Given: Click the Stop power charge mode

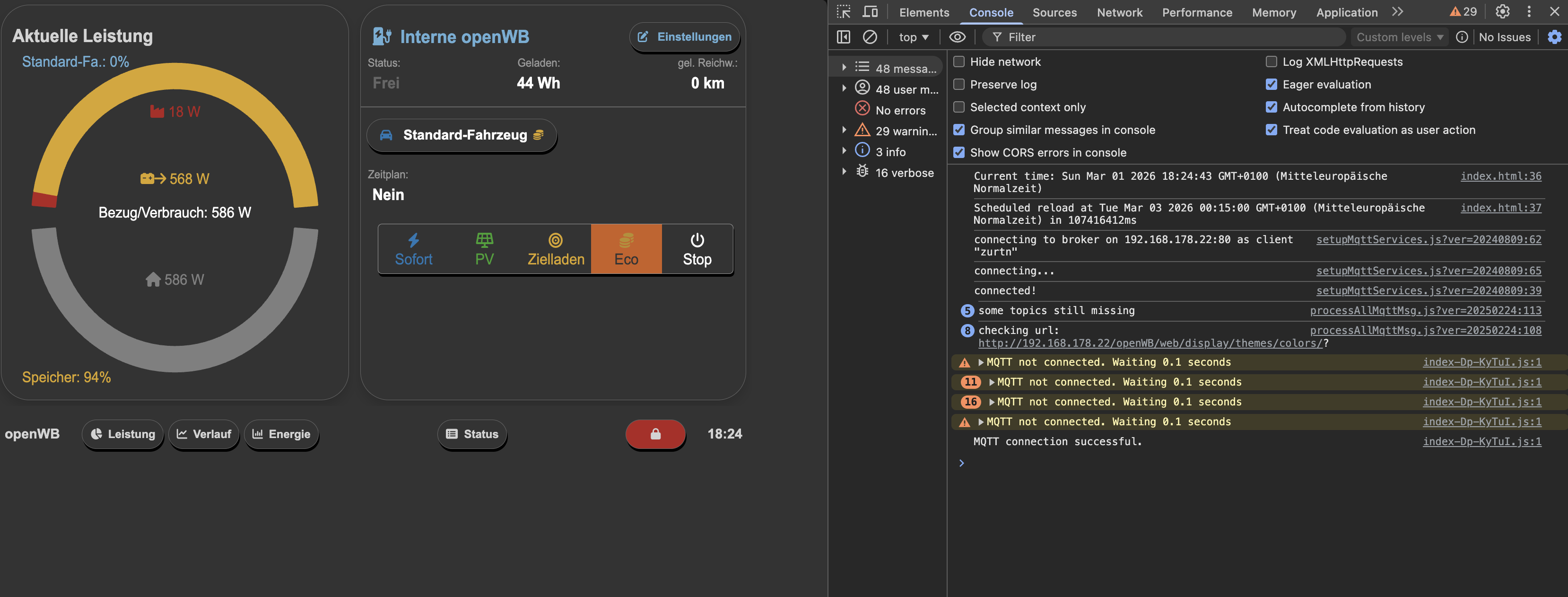Looking at the screenshot, I should [x=697, y=249].
